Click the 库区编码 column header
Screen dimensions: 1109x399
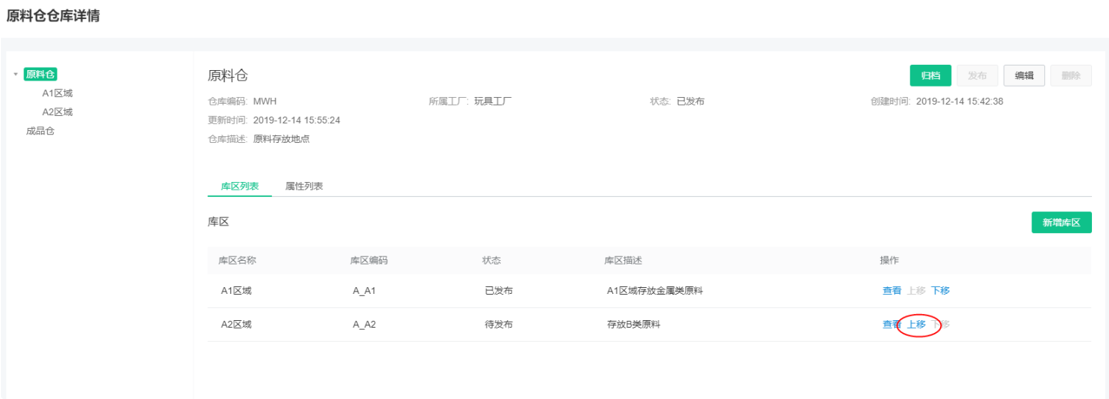click(369, 260)
